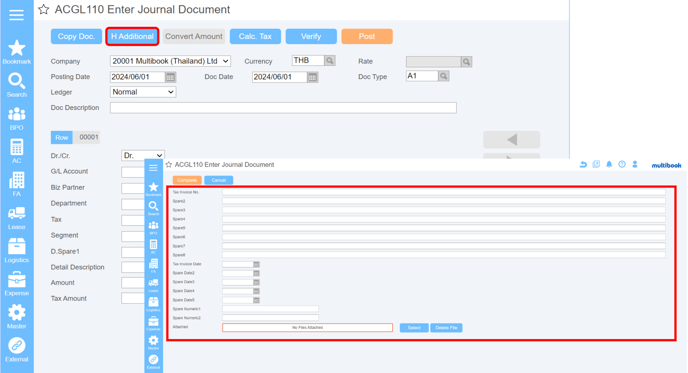The image size is (688, 373).
Task: Focus the Tax Invoice No. field
Action: (x=444, y=192)
